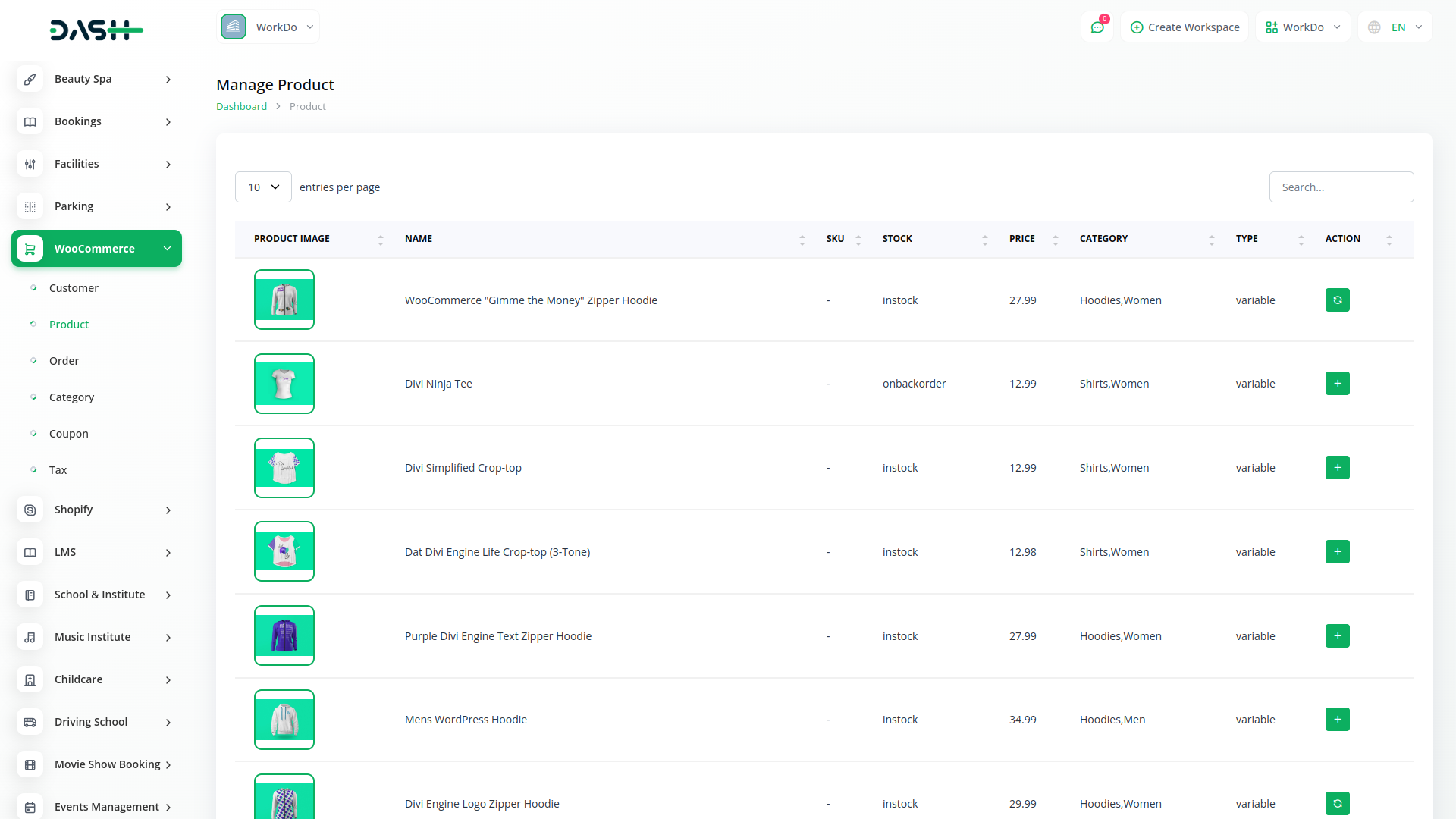Add Dat Divi Engine Life Crop-top
This screenshot has width=1456, height=819.
(x=1338, y=551)
